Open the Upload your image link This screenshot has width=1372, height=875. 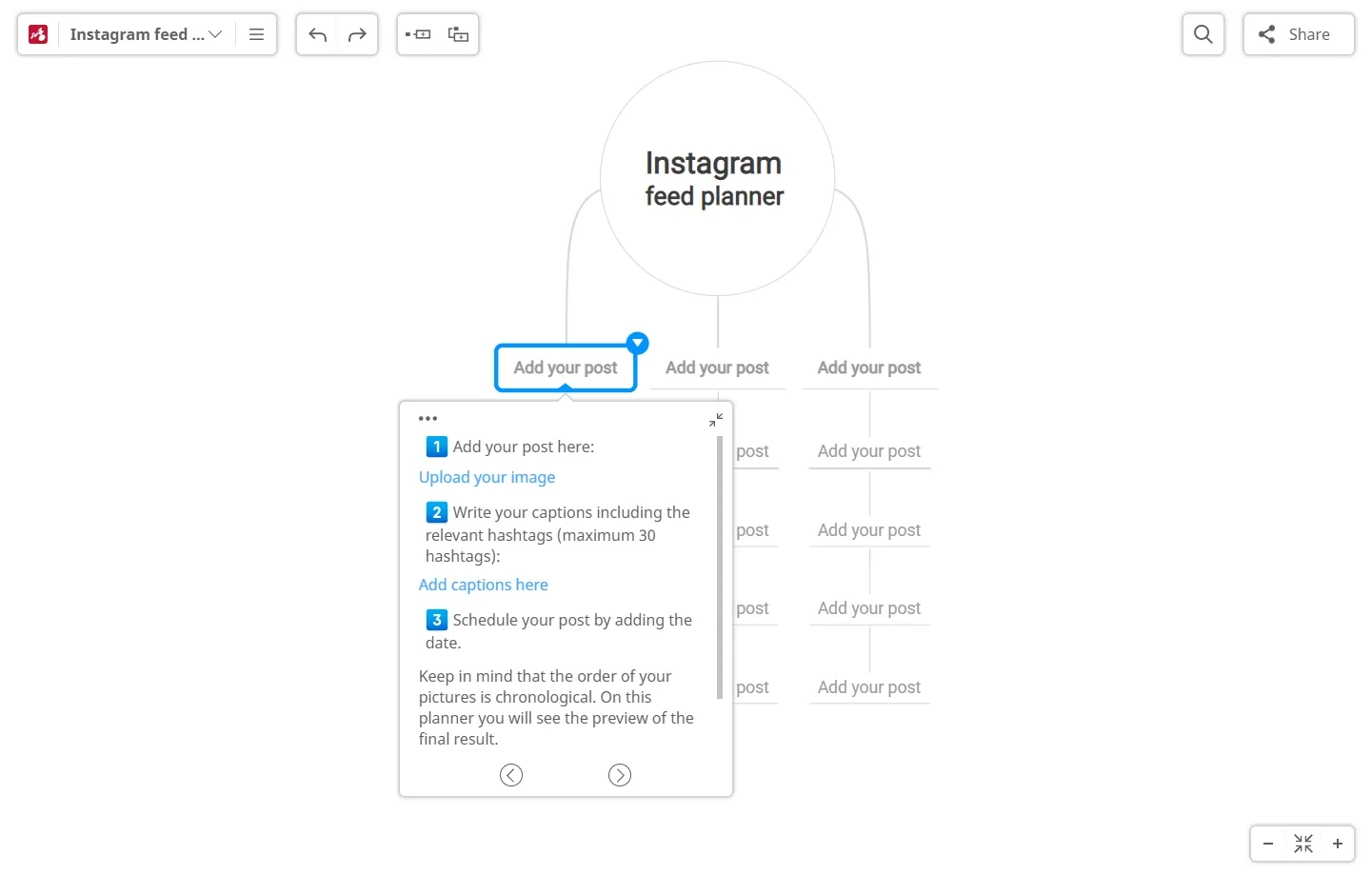point(487,477)
